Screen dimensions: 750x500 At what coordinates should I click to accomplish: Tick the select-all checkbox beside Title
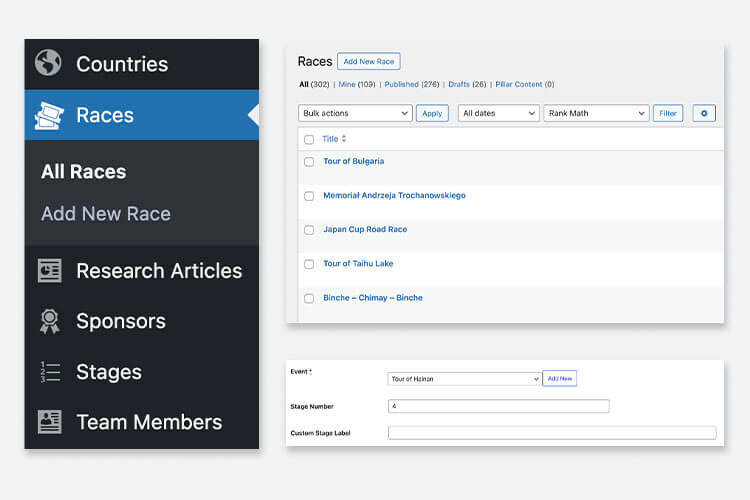click(309, 140)
